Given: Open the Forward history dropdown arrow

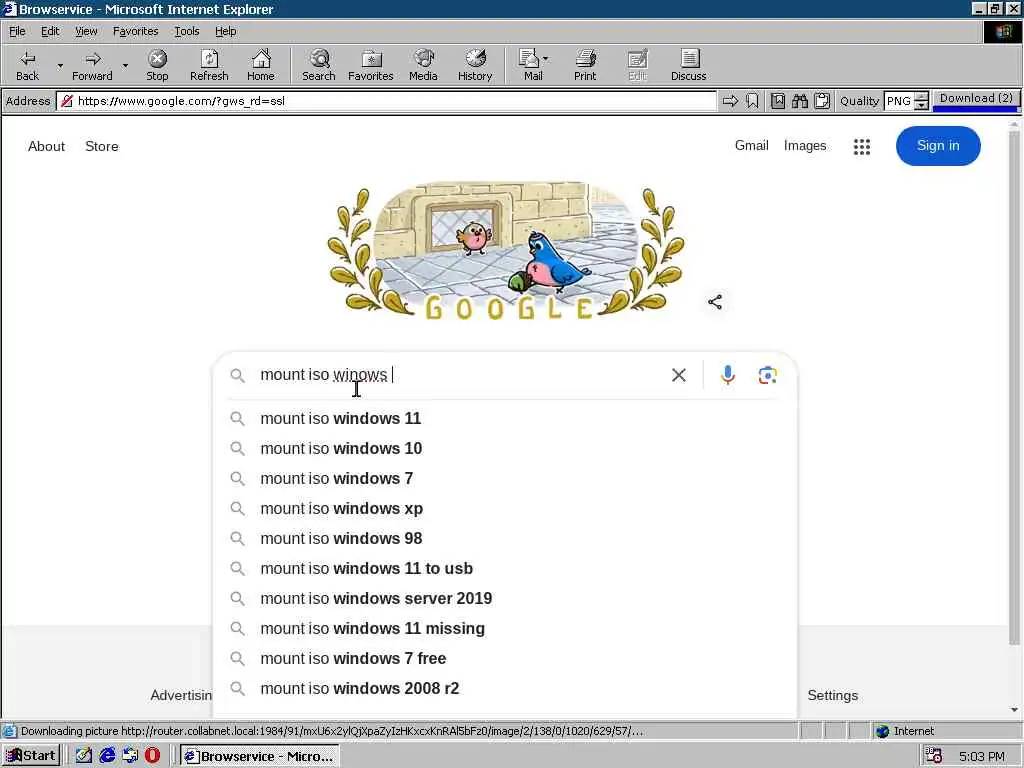Looking at the screenshot, I should click(x=125, y=65).
